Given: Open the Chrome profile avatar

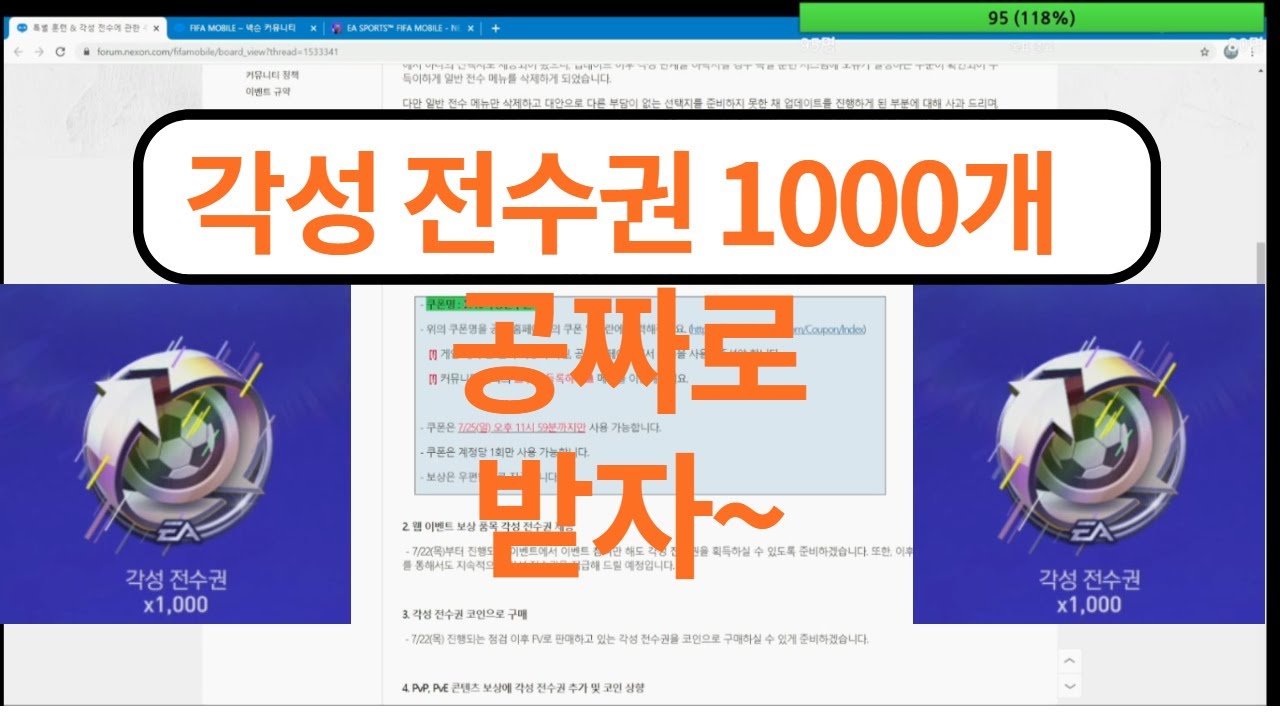Looking at the screenshot, I should pos(1229,50).
